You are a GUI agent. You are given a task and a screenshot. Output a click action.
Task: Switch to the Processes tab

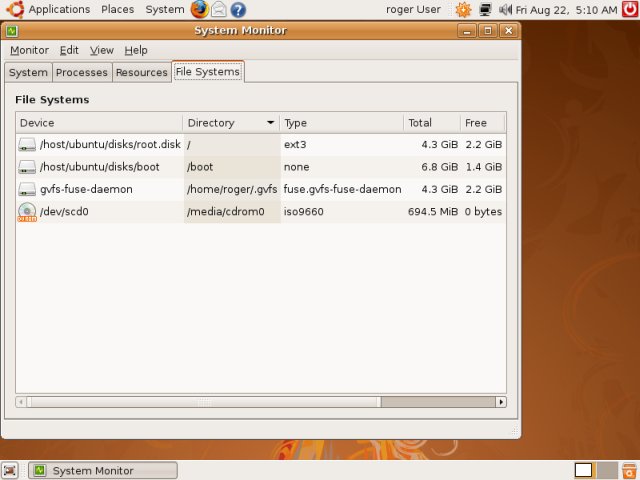[82, 73]
